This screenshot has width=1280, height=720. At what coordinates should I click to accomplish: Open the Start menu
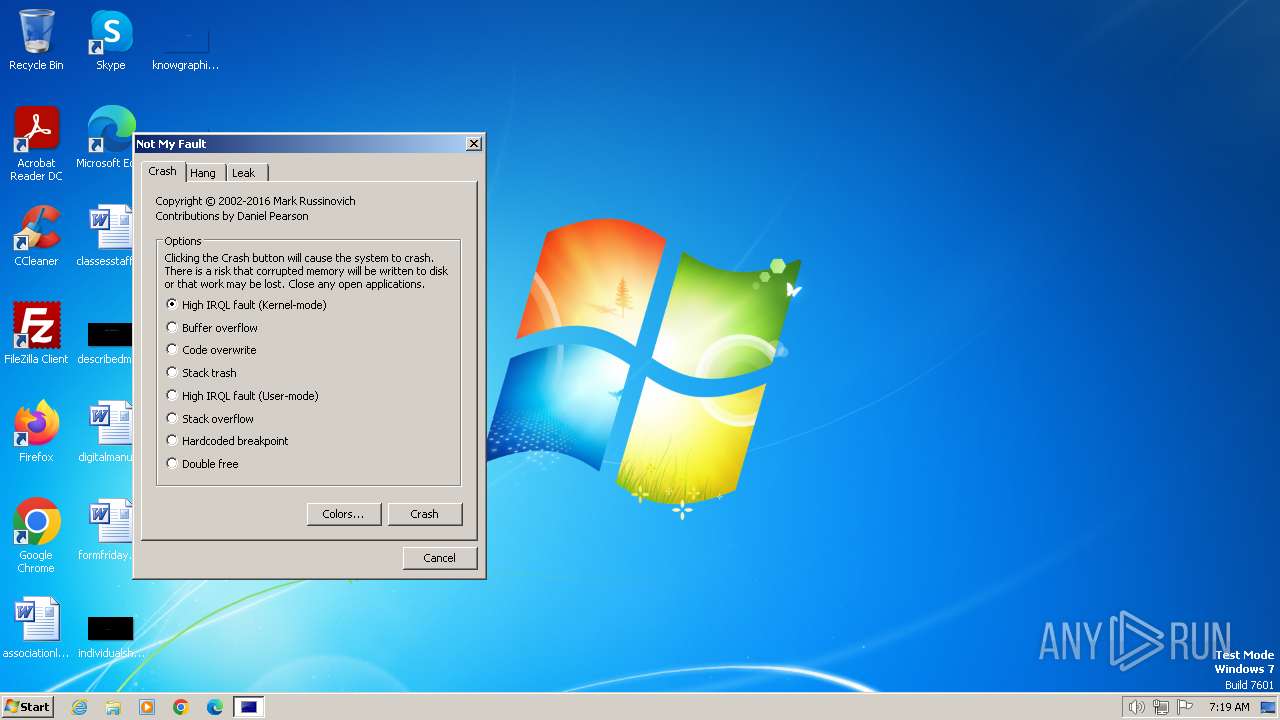point(28,707)
